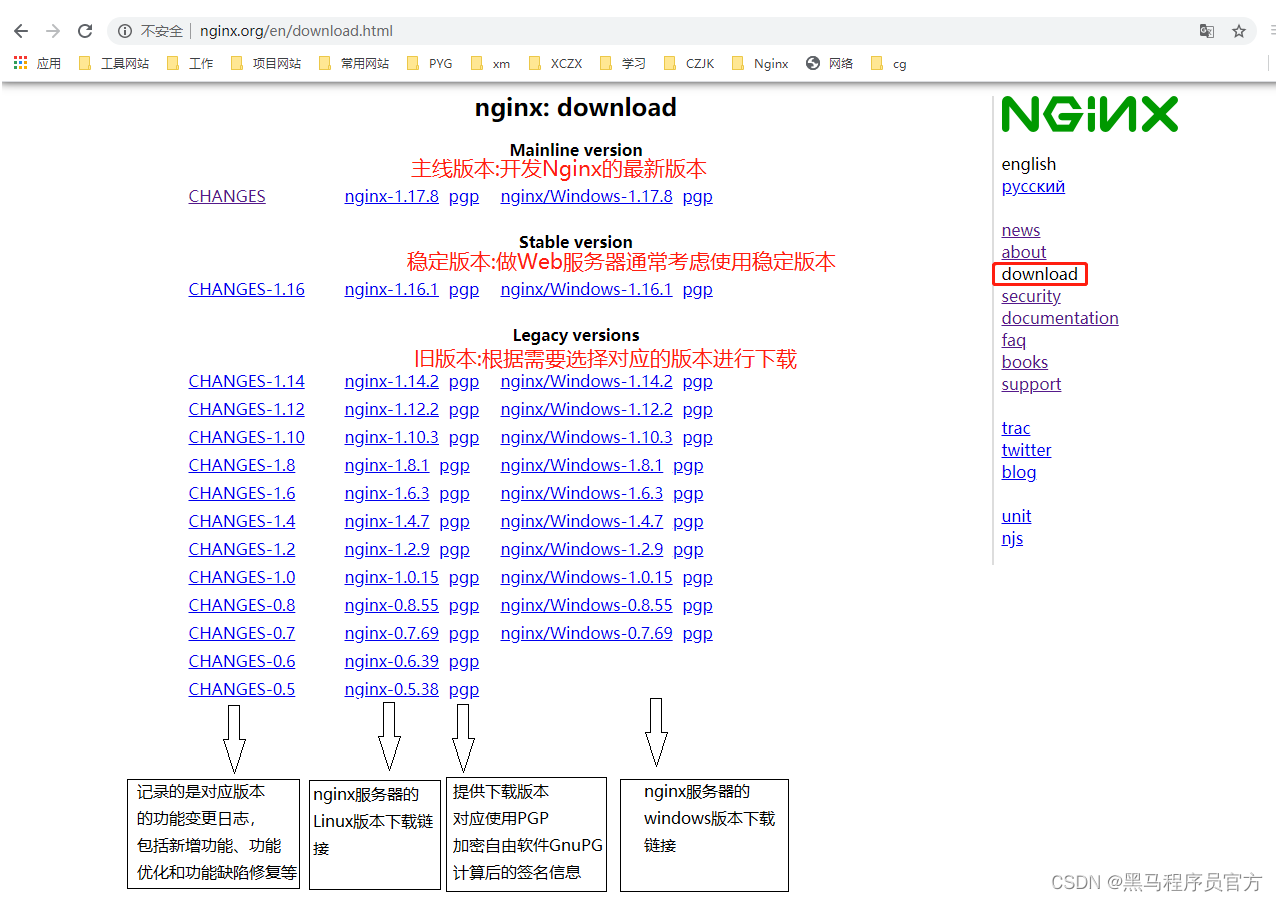The image size is (1278, 901).
Task: Click the browser forward arrow
Action: 53,31
